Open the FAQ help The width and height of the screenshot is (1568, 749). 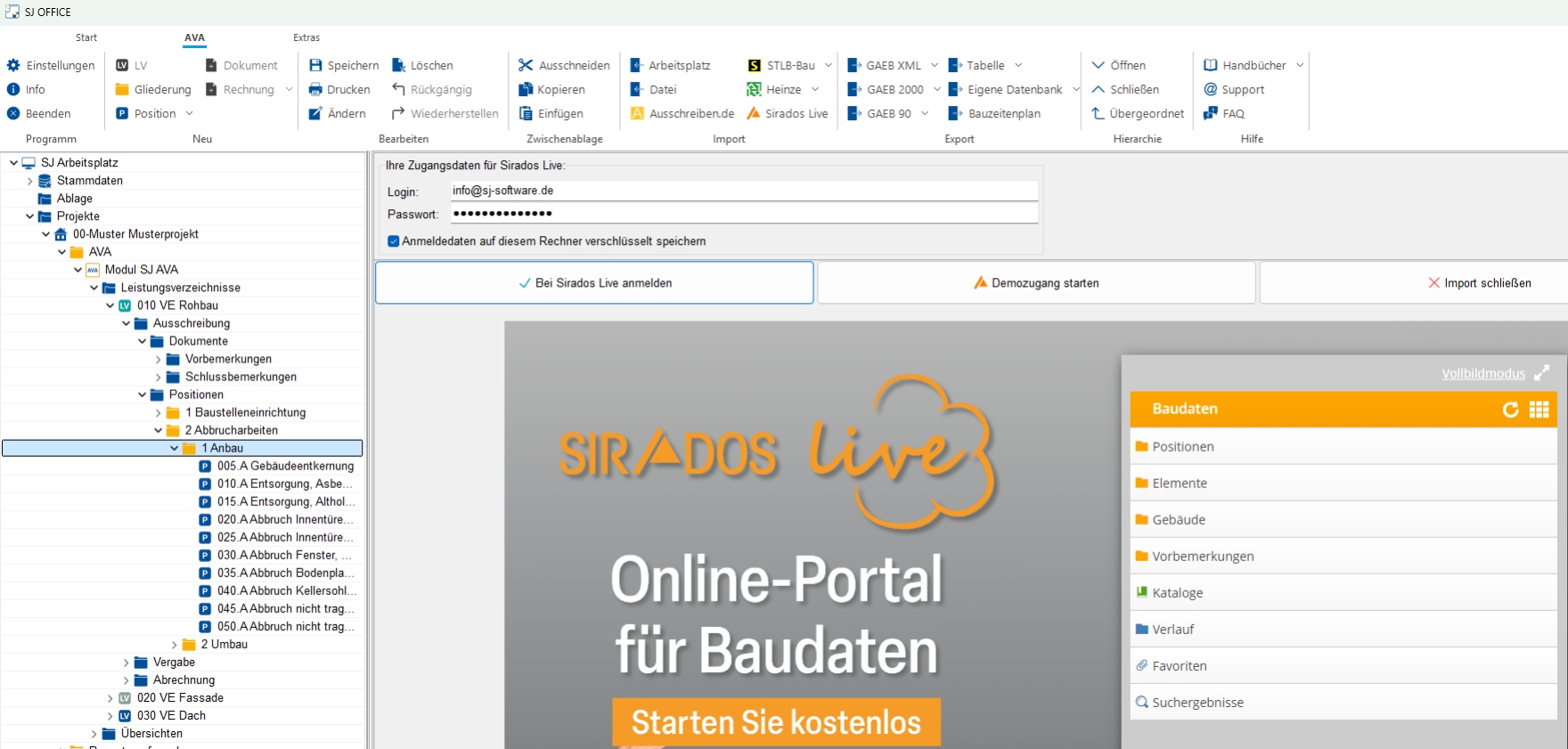[x=1224, y=113]
